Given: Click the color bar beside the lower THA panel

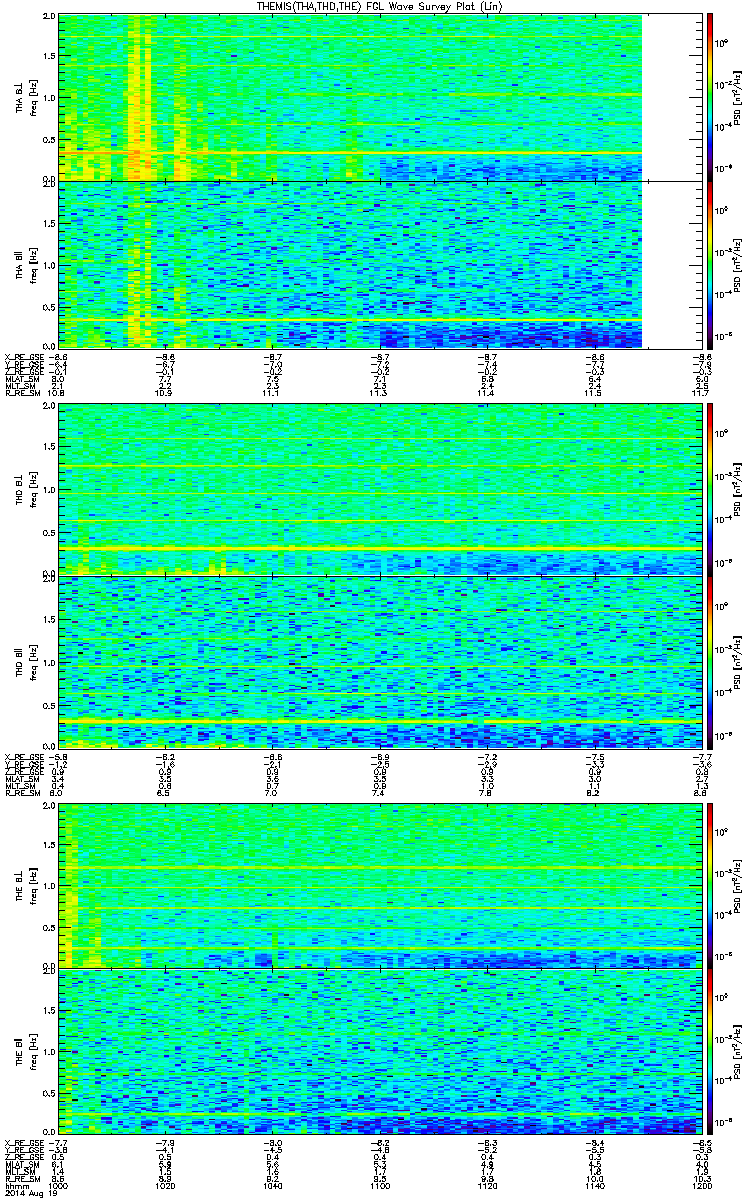Looking at the screenshot, I should tap(710, 264).
